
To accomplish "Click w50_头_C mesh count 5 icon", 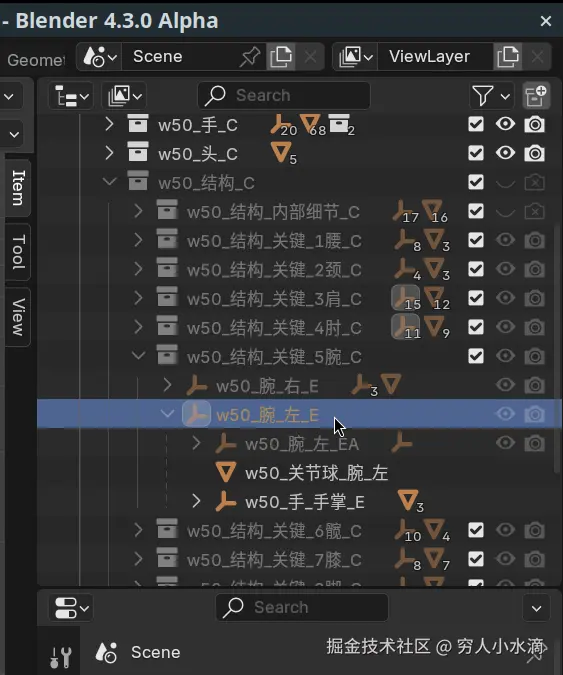I will (282, 153).
